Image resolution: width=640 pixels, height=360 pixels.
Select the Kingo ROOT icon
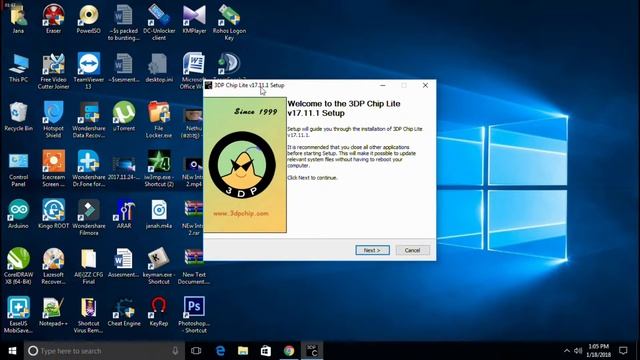[x=53, y=213]
